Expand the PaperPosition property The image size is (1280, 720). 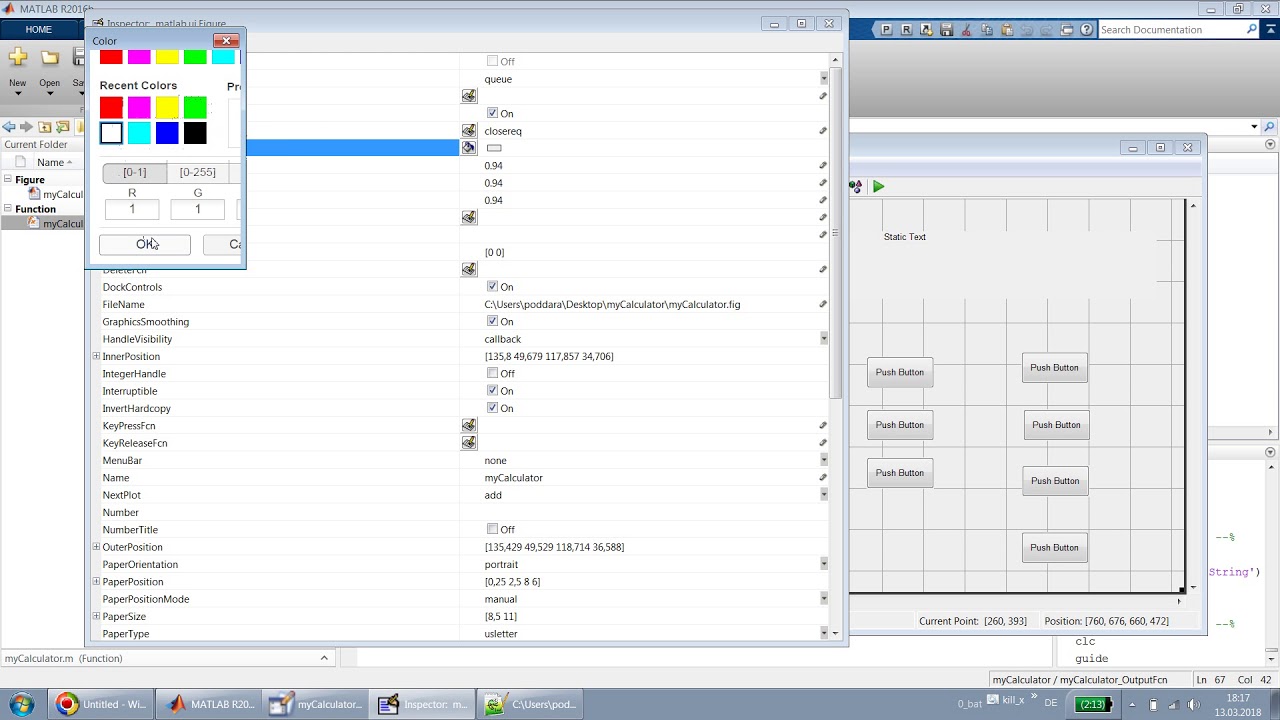[96, 582]
